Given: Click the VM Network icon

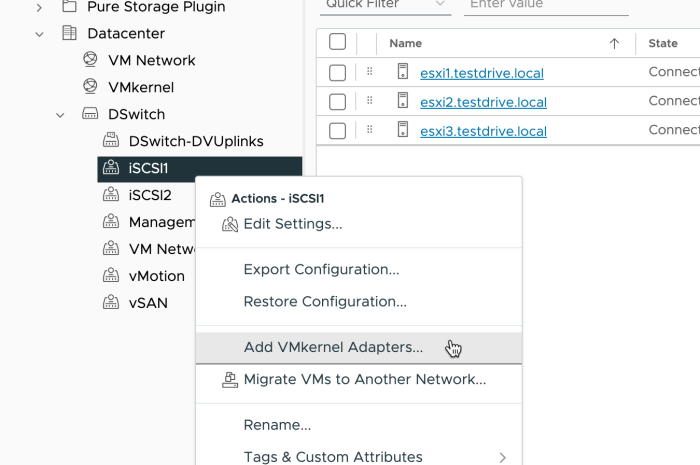Looking at the screenshot, I should 90,60.
